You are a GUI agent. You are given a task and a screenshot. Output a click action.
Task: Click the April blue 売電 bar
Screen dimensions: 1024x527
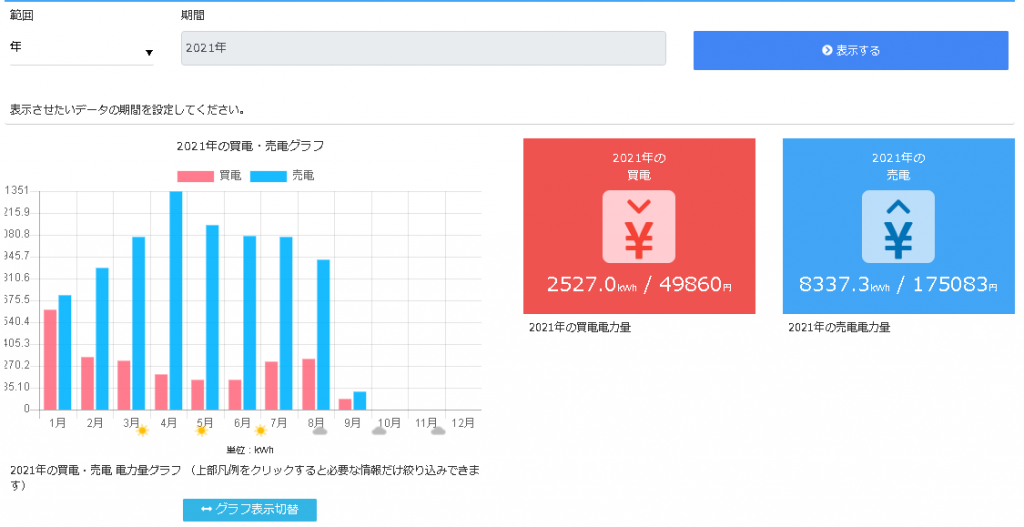pos(176,300)
